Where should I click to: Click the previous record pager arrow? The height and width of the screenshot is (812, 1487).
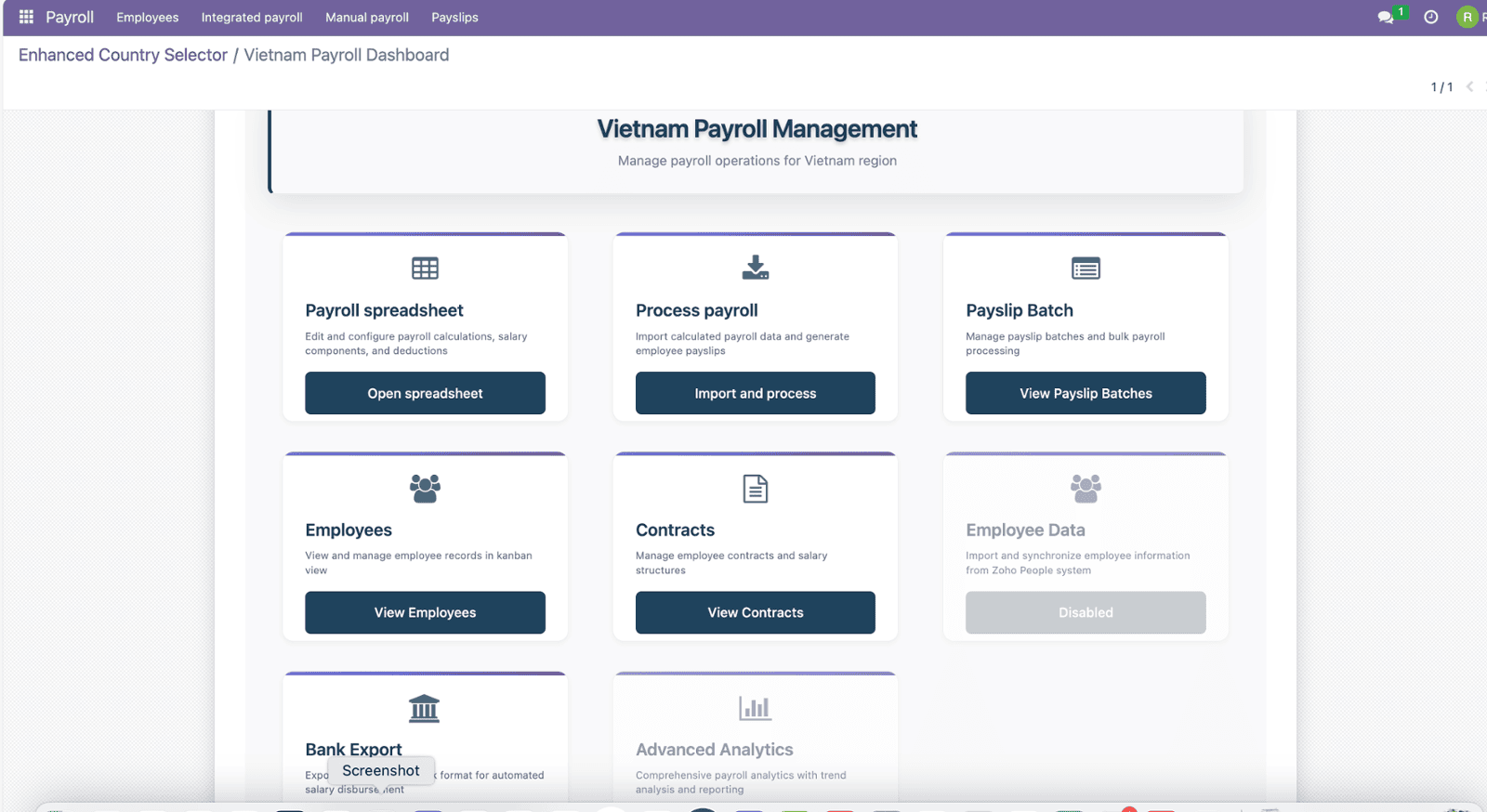[1469, 86]
